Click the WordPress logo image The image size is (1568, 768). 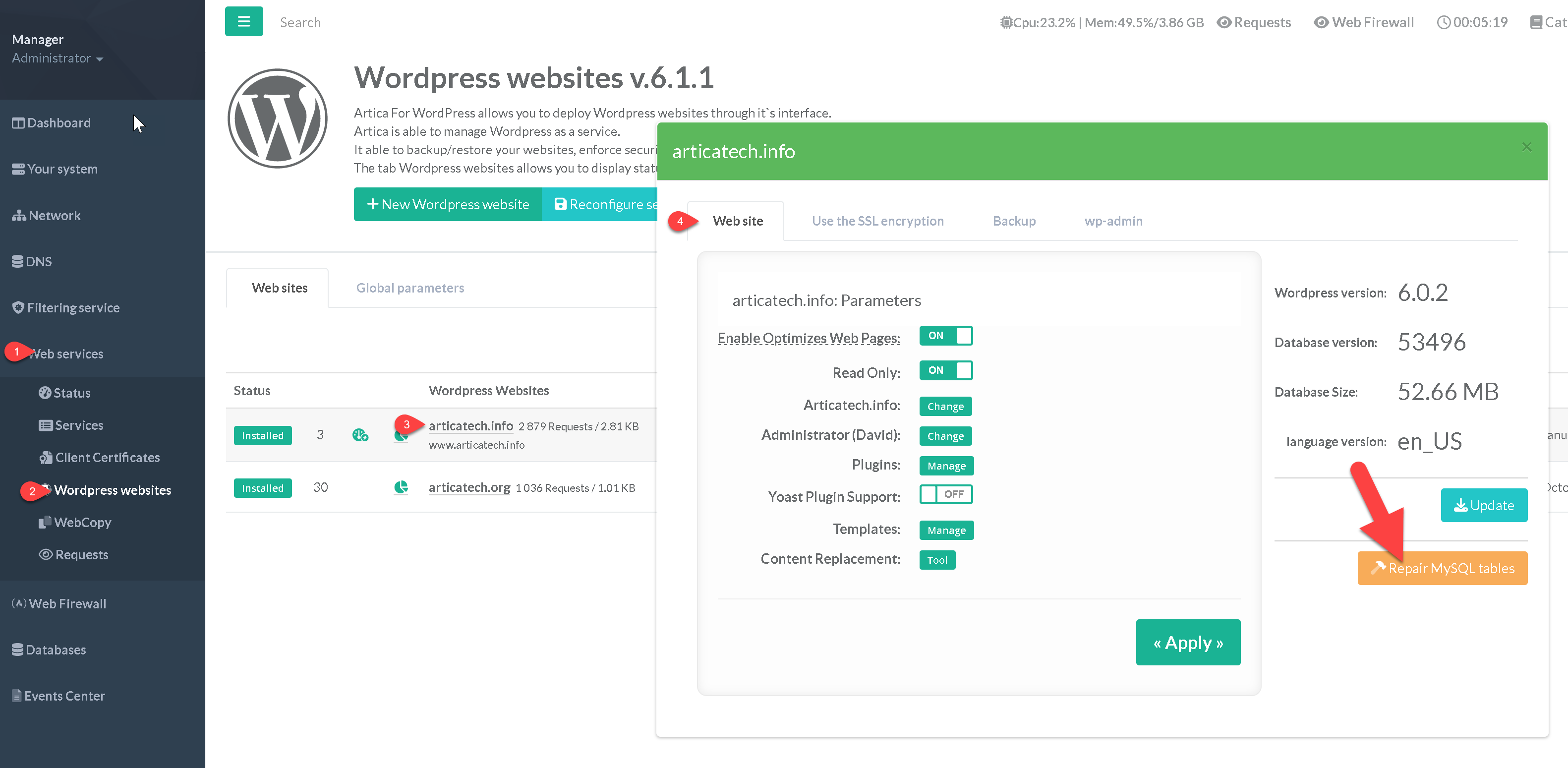coord(278,118)
